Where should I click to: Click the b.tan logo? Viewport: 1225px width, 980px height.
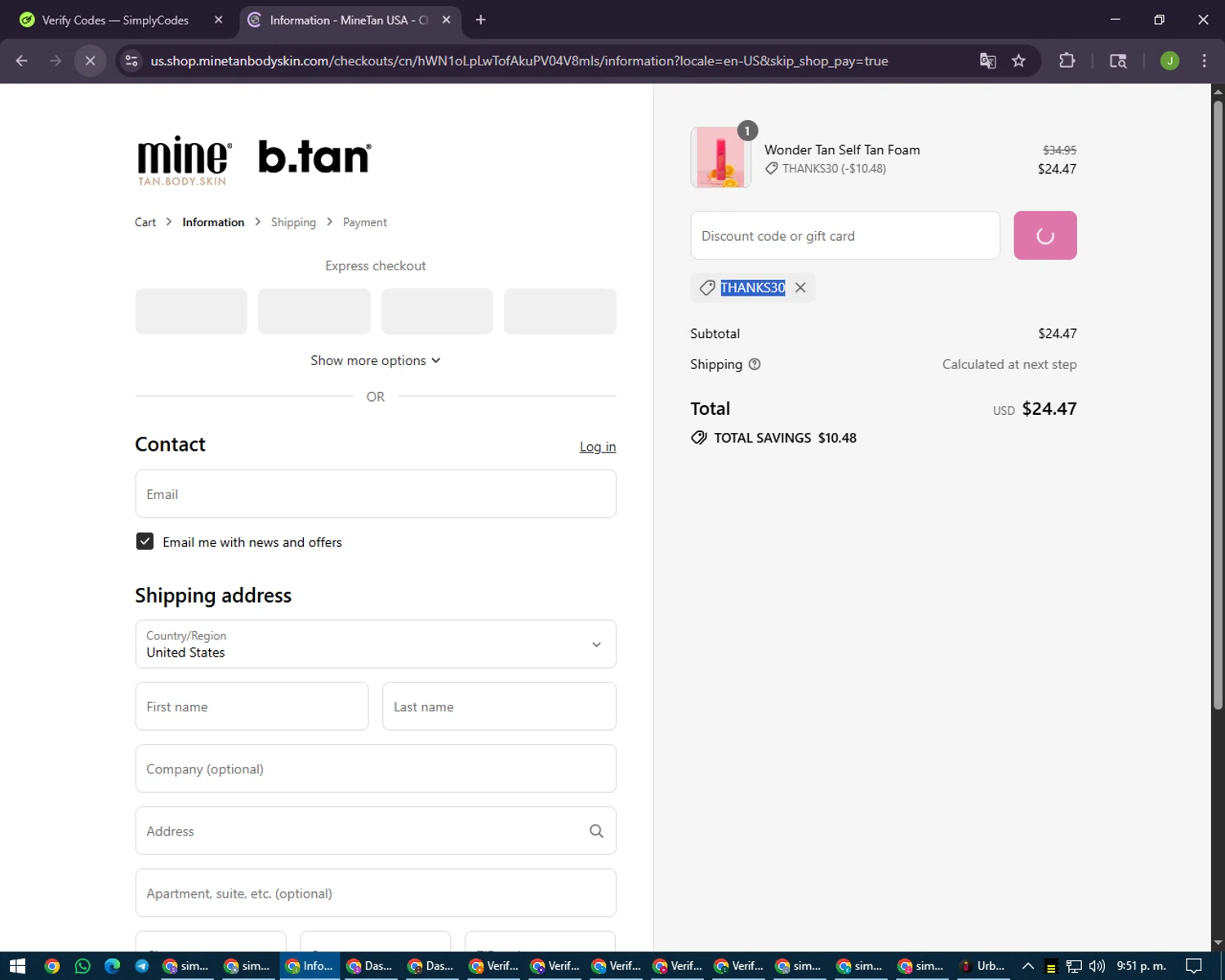tap(314, 156)
